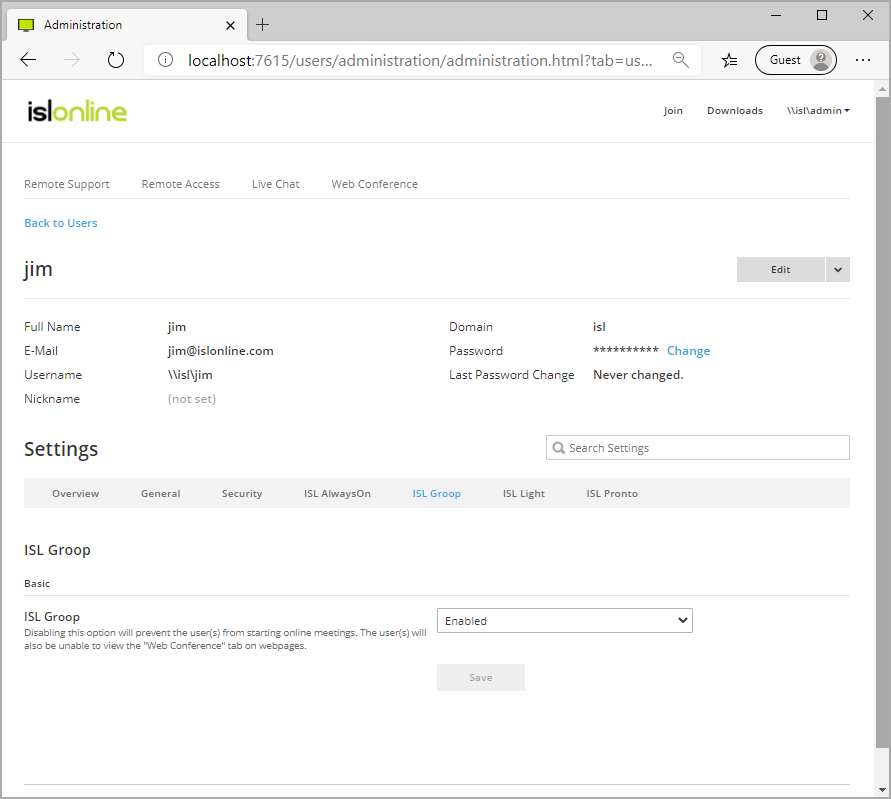Select the ISL Groop settings tab
Image resolution: width=891 pixels, height=799 pixels.
[x=436, y=493]
